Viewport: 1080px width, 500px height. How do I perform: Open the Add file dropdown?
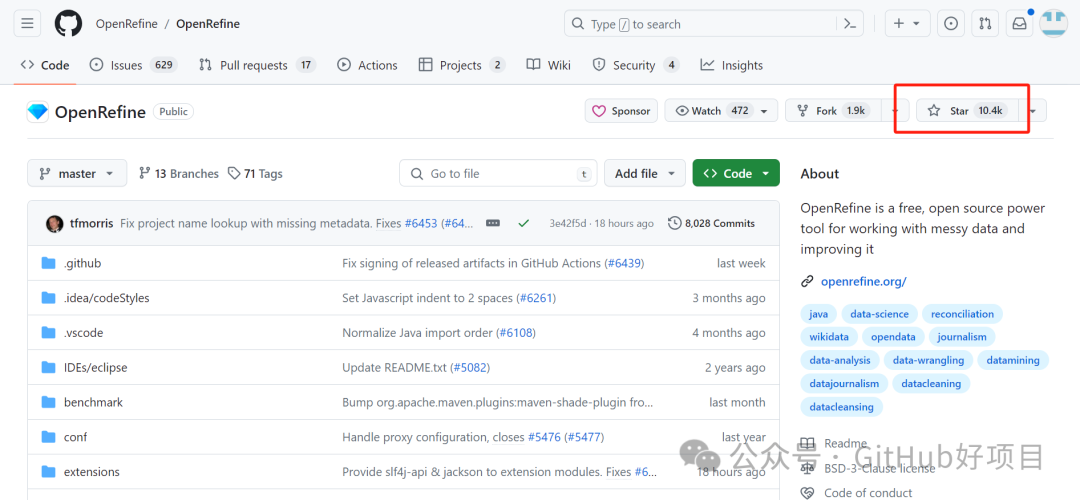point(645,174)
